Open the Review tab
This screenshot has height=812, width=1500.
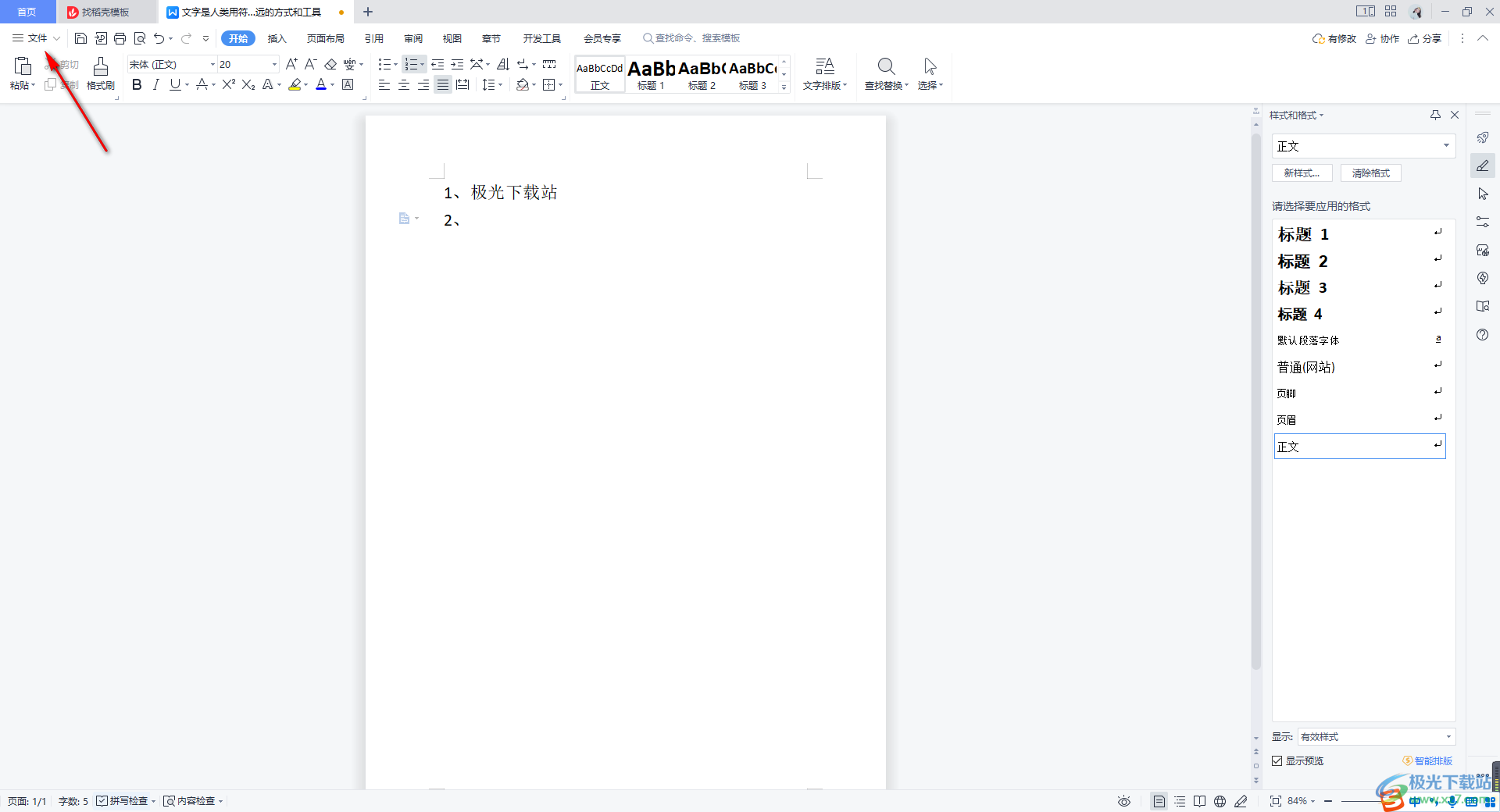click(x=413, y=38)
